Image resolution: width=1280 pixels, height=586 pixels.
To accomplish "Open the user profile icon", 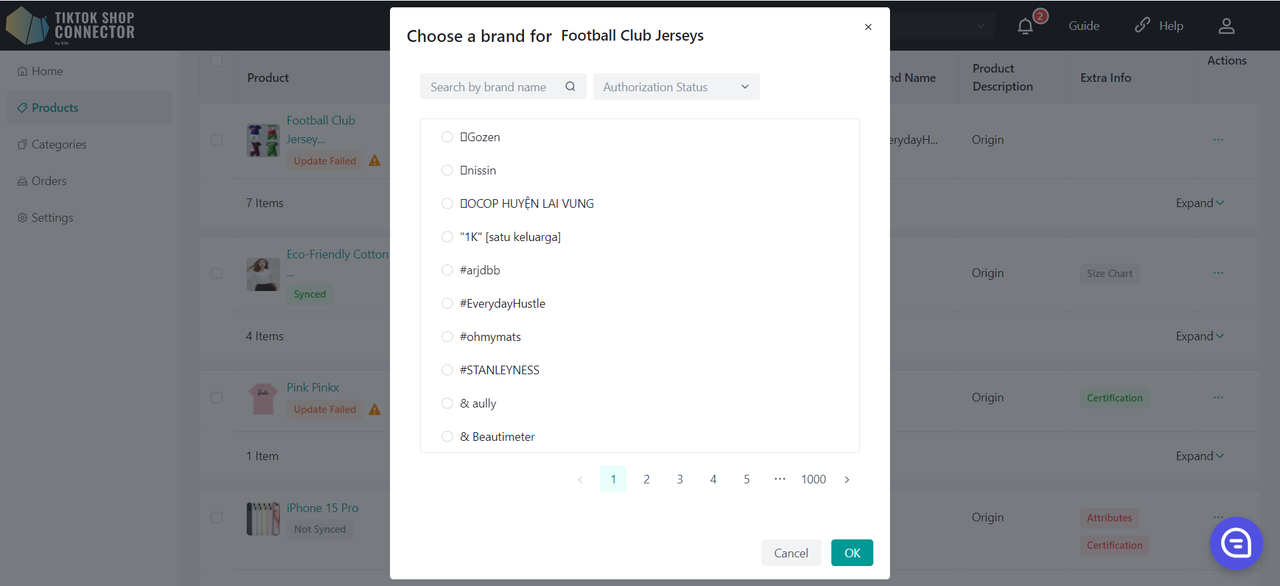I will click(1226, 26).
